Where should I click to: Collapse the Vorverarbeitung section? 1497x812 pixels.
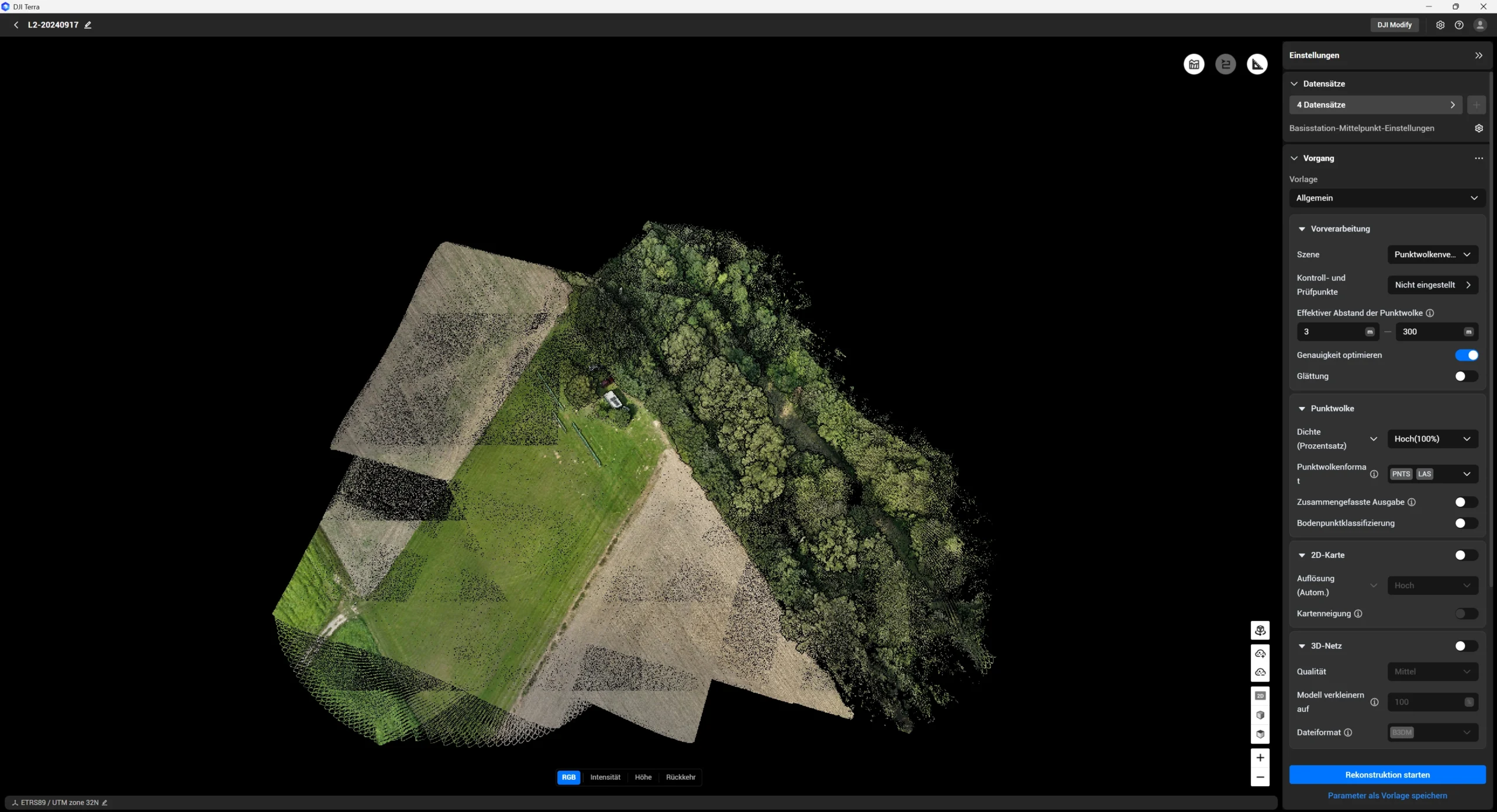pyautogui.click(x=1302, y=229)
